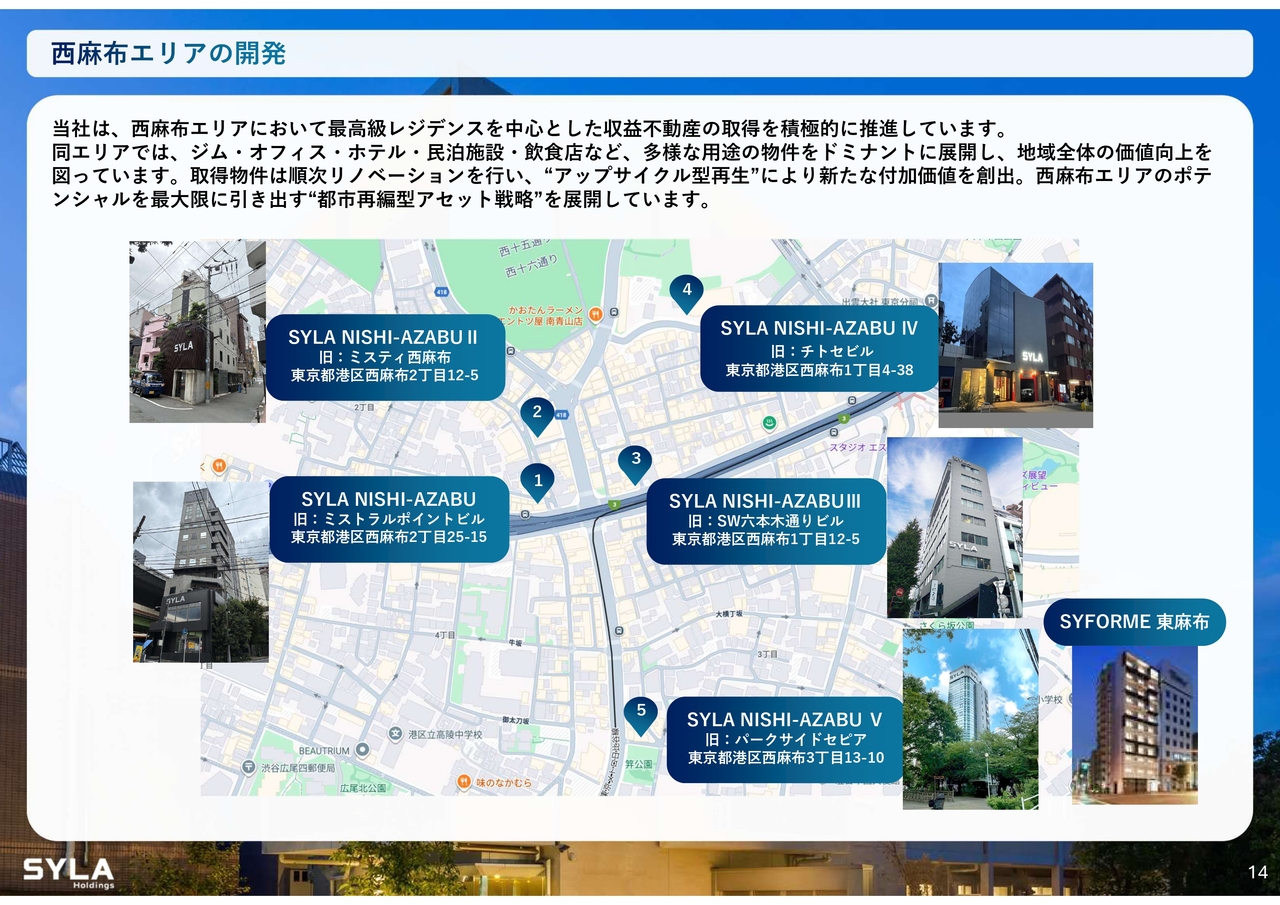The height and width of the screenshot is (905, 1280).
Task: Open the black glass SYLA building photo
Action: (x=1015, y=345)
